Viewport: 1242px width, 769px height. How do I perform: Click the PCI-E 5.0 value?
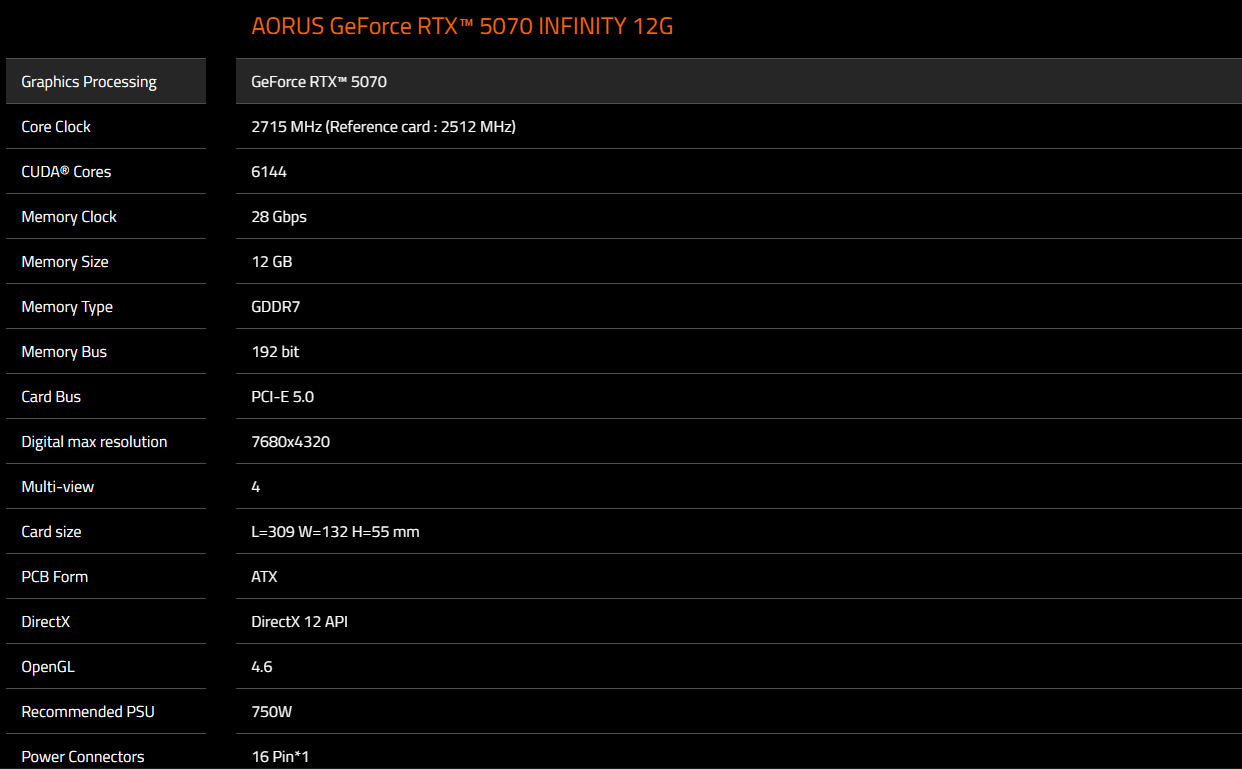pos(283,397)
